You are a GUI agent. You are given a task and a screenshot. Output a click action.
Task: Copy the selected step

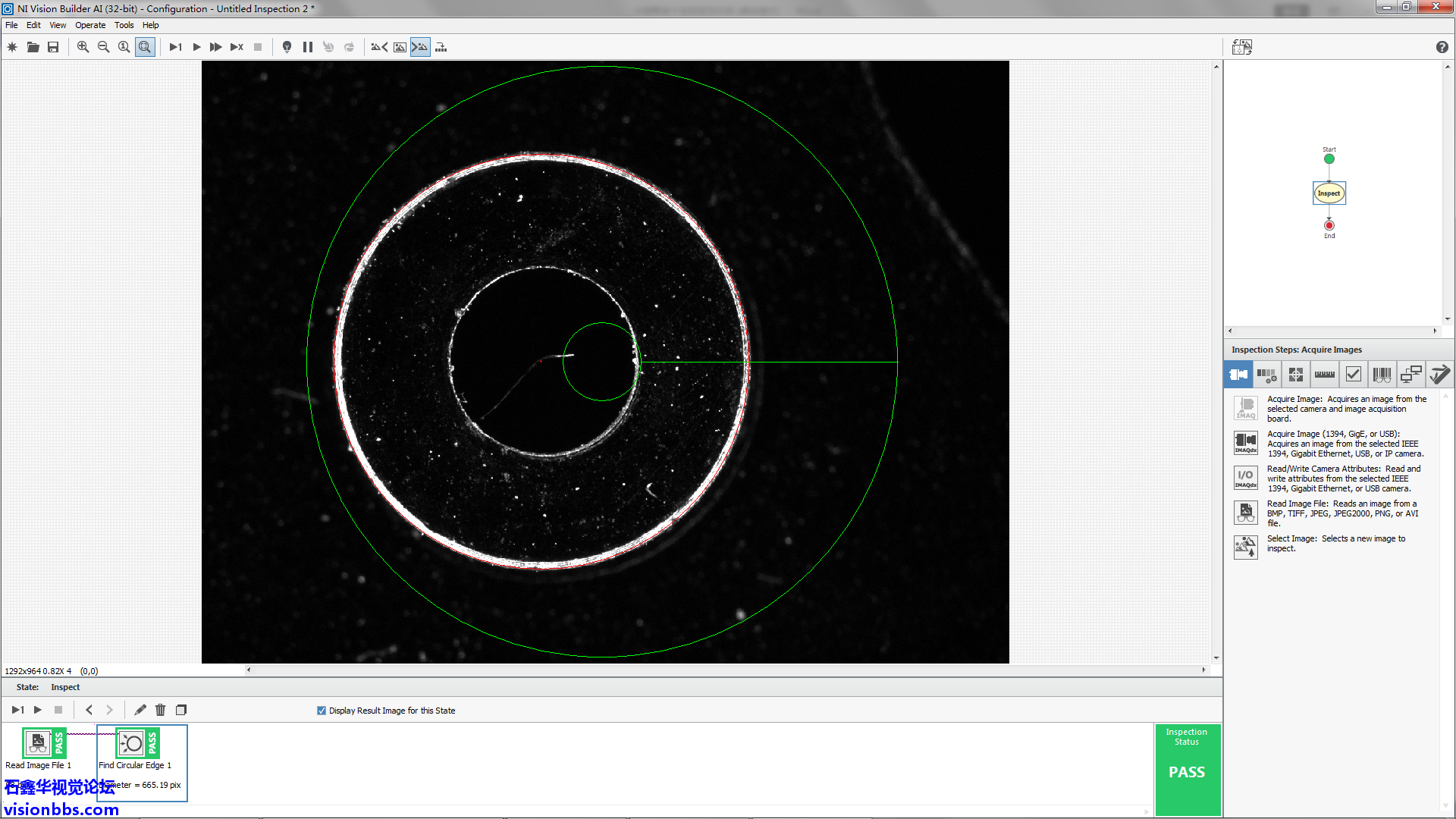pyautogui.click(x=181, y=710)
